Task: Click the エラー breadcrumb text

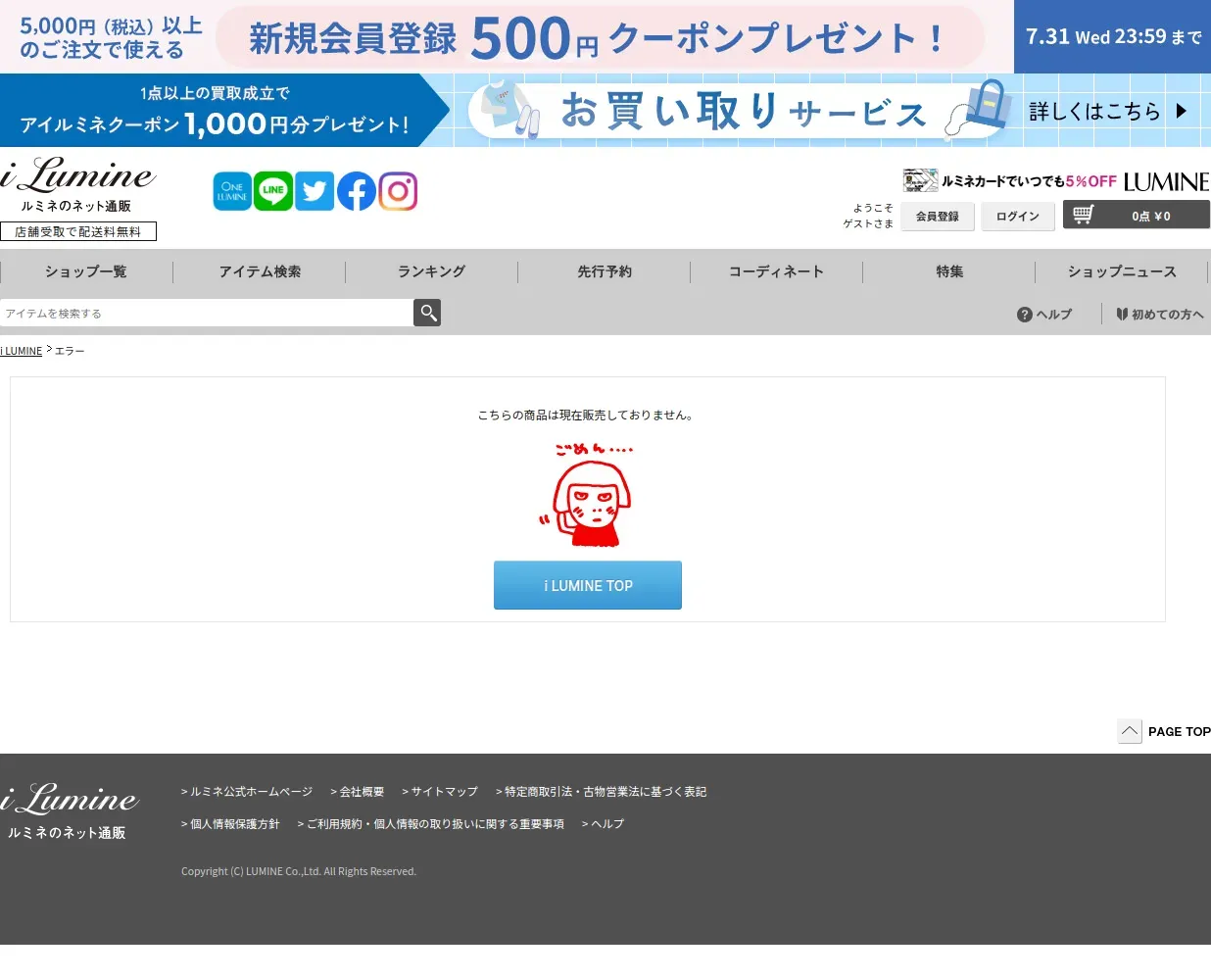Action: [x=70, y=351]
